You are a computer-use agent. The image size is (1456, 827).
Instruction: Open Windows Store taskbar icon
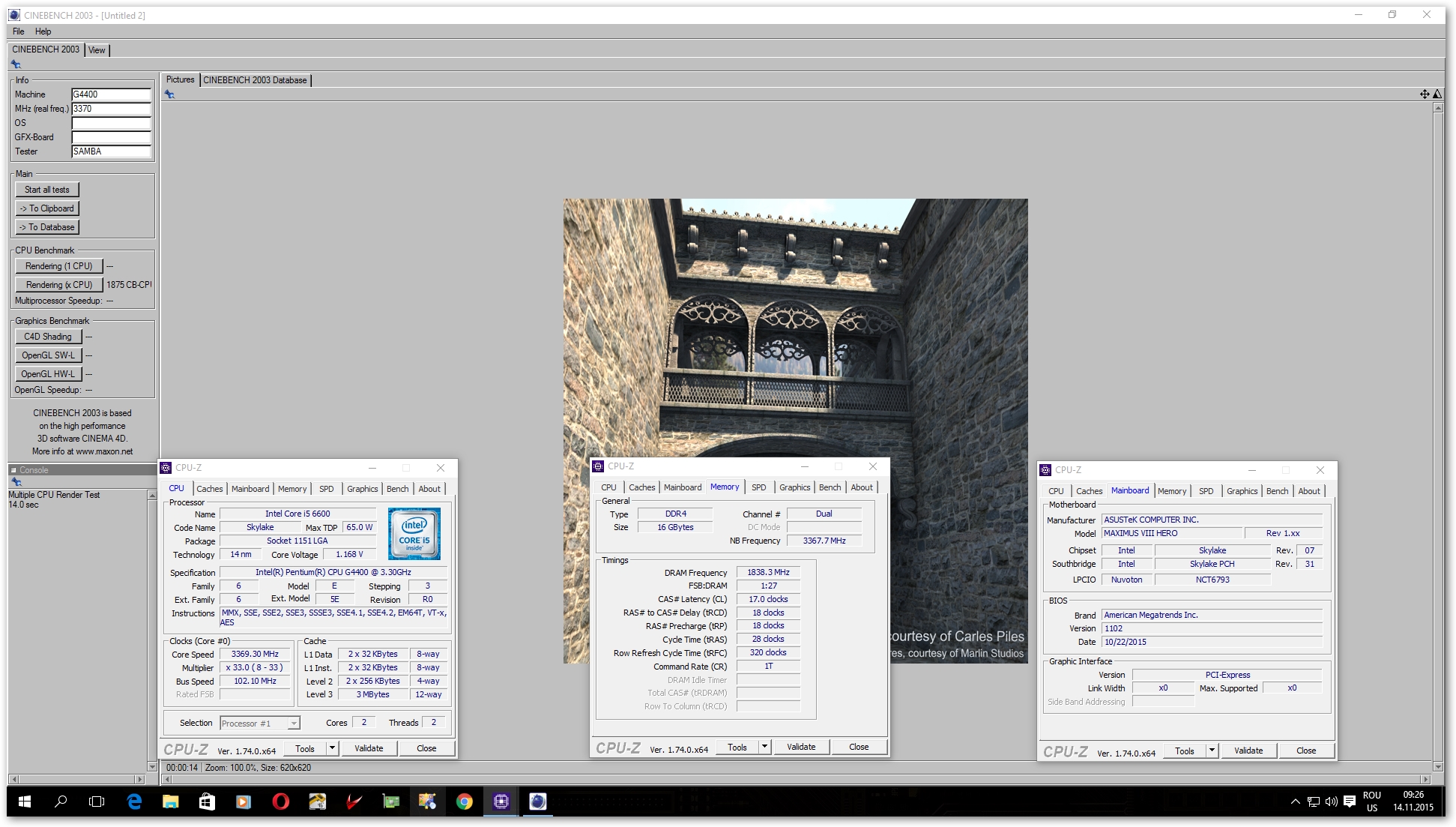(x=207, y=802)
